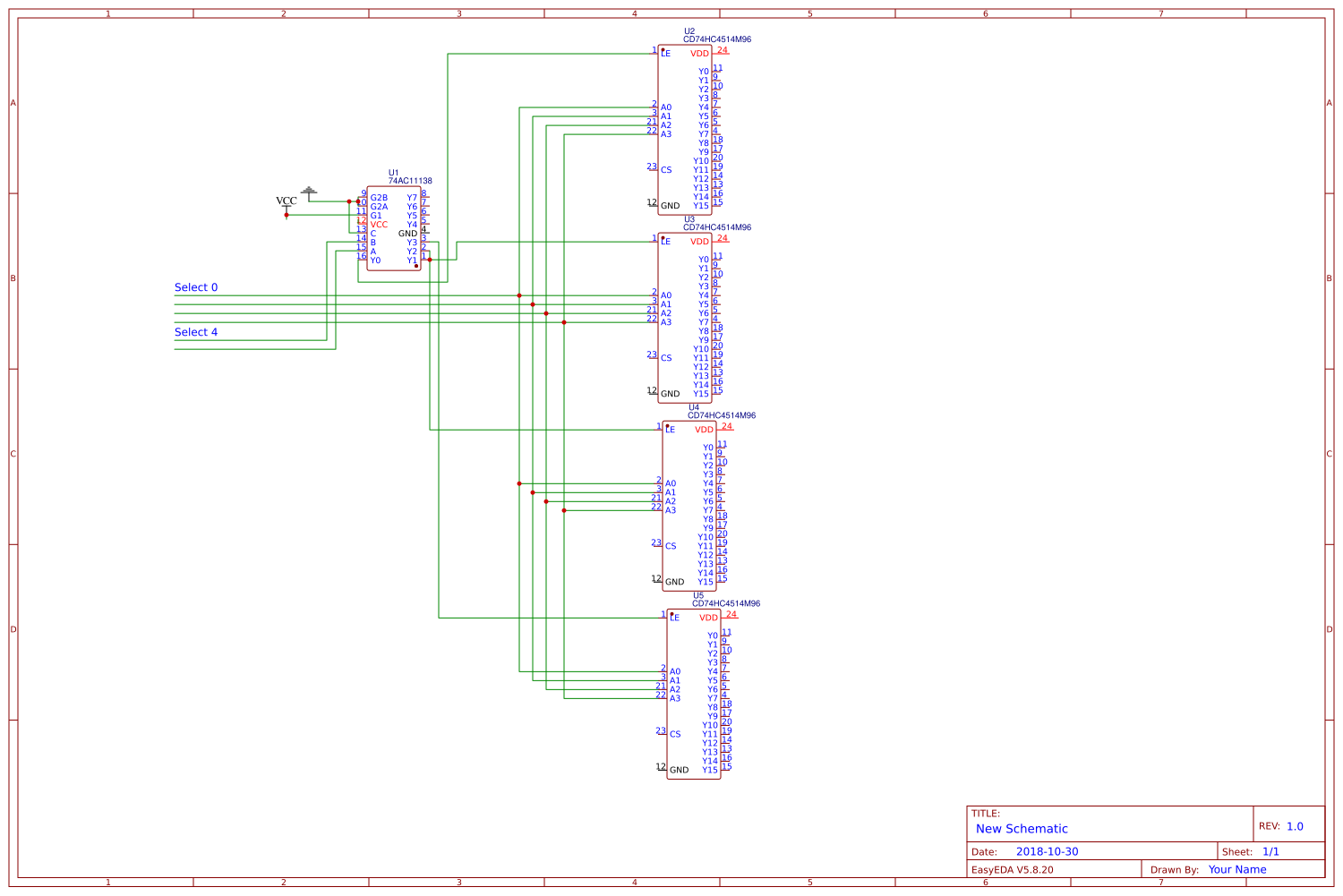Click Your Name in Drawn By field
The height and width of the screenshot is (896, 1343).
tap(1237, 869)
